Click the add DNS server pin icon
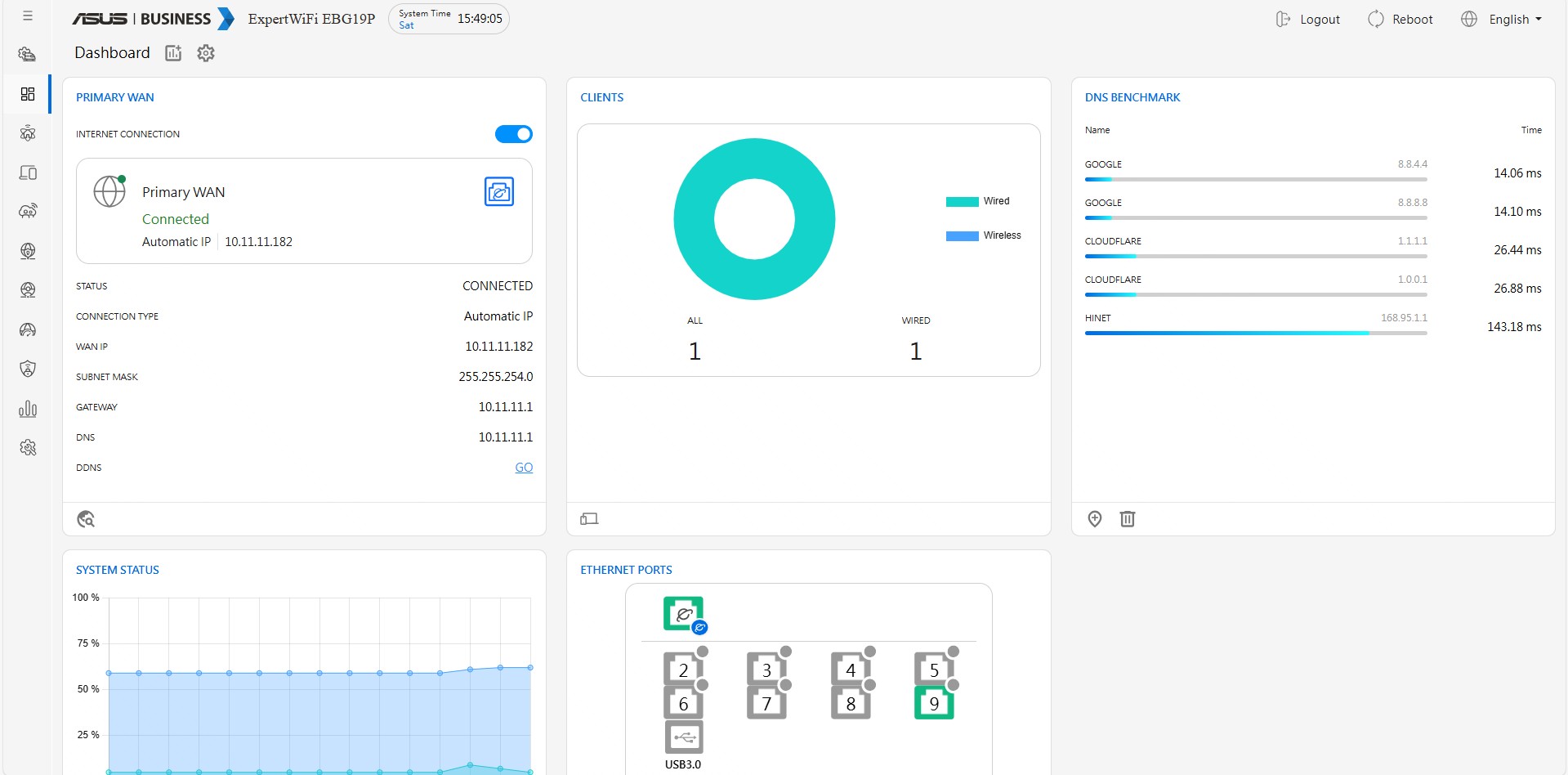Image resolution: width=1568 pixels, height=775 pixels. click(x=1095, y=519)
